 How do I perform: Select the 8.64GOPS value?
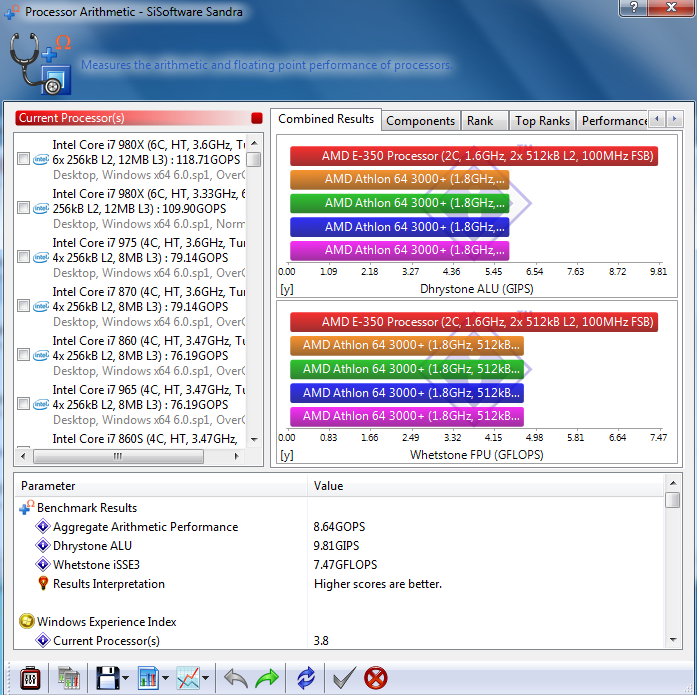[x=339, y=527]
